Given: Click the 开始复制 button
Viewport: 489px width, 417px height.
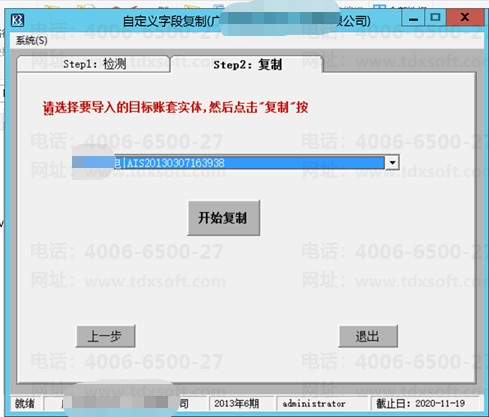Looking at the screenshot, I should [x=224, y=218].
